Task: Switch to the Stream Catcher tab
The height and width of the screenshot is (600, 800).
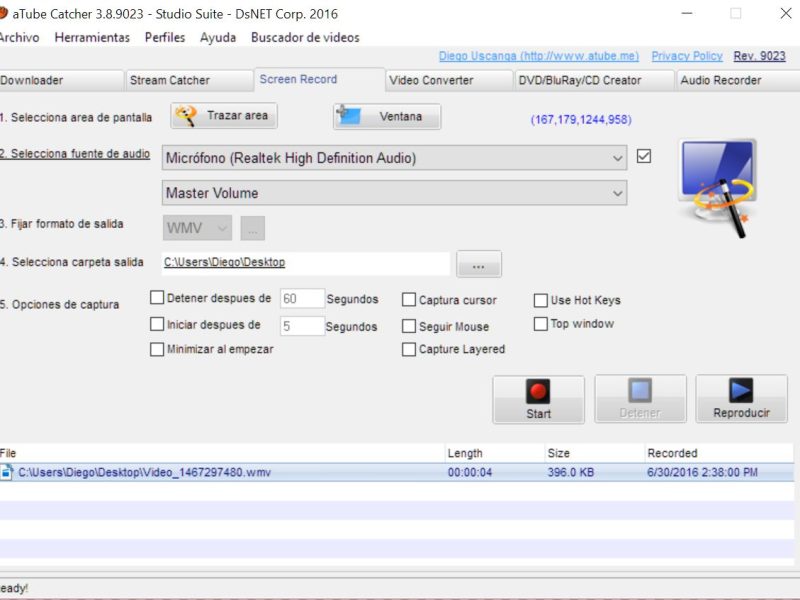Action: click(x=189, y=81)
